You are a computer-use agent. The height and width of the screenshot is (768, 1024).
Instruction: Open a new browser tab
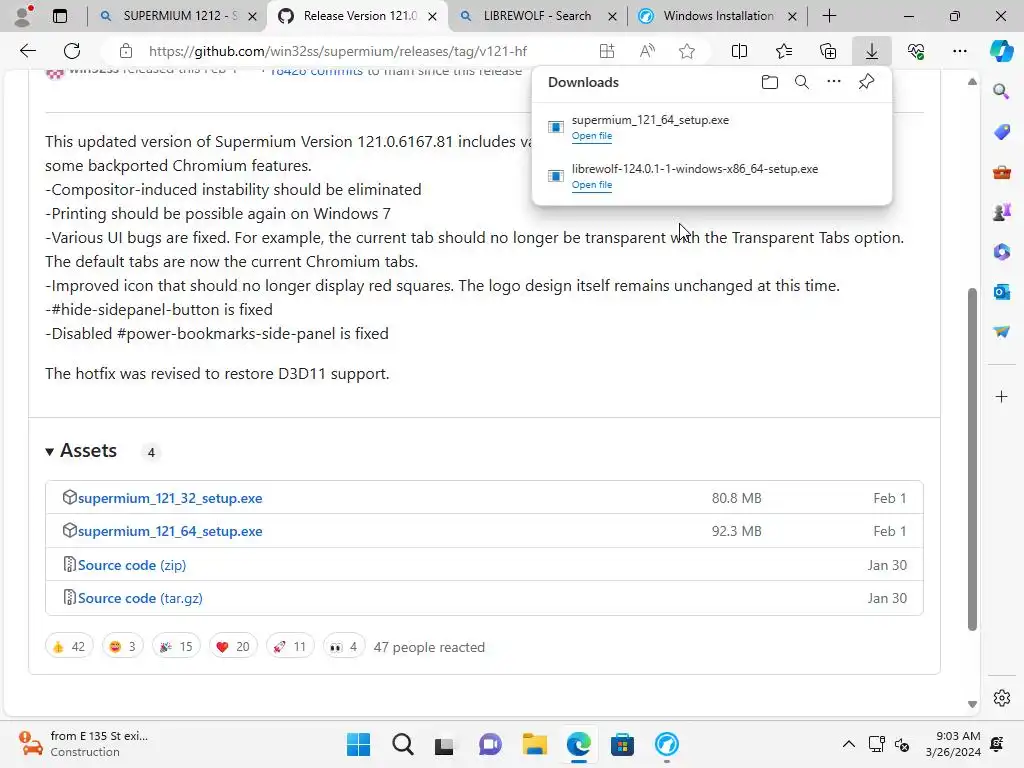[829, 16]
